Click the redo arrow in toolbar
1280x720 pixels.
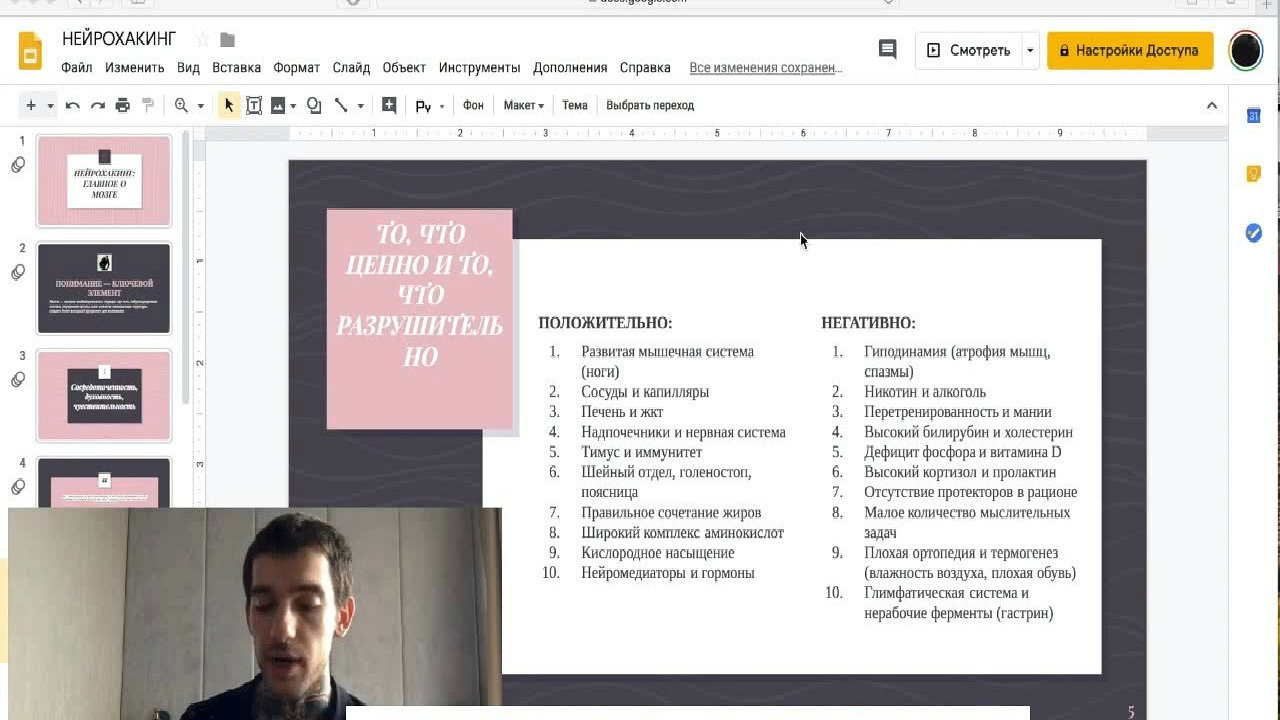(x=97, y=105)
